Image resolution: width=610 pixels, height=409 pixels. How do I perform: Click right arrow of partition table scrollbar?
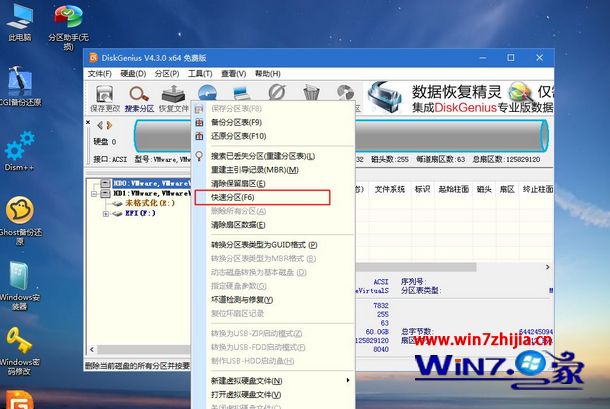pyautogui.click(x=547, y=267)
